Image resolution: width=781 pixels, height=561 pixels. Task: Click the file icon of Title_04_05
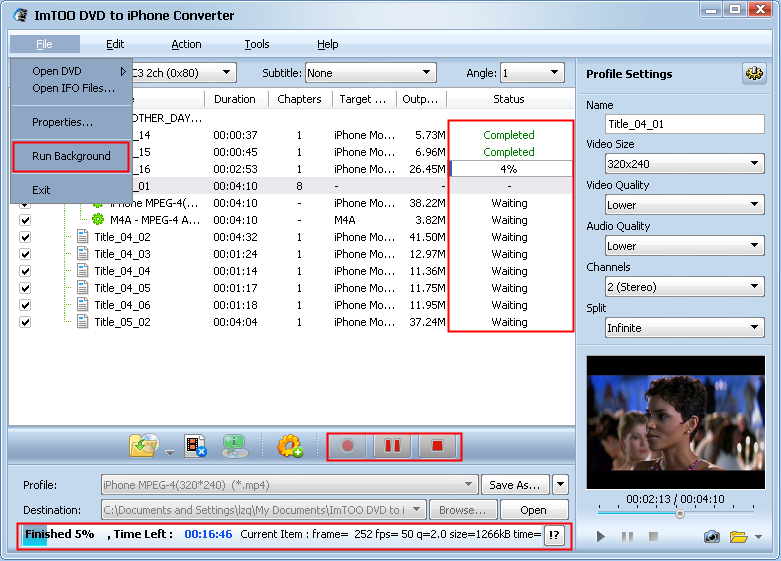(x=83, y=287)
